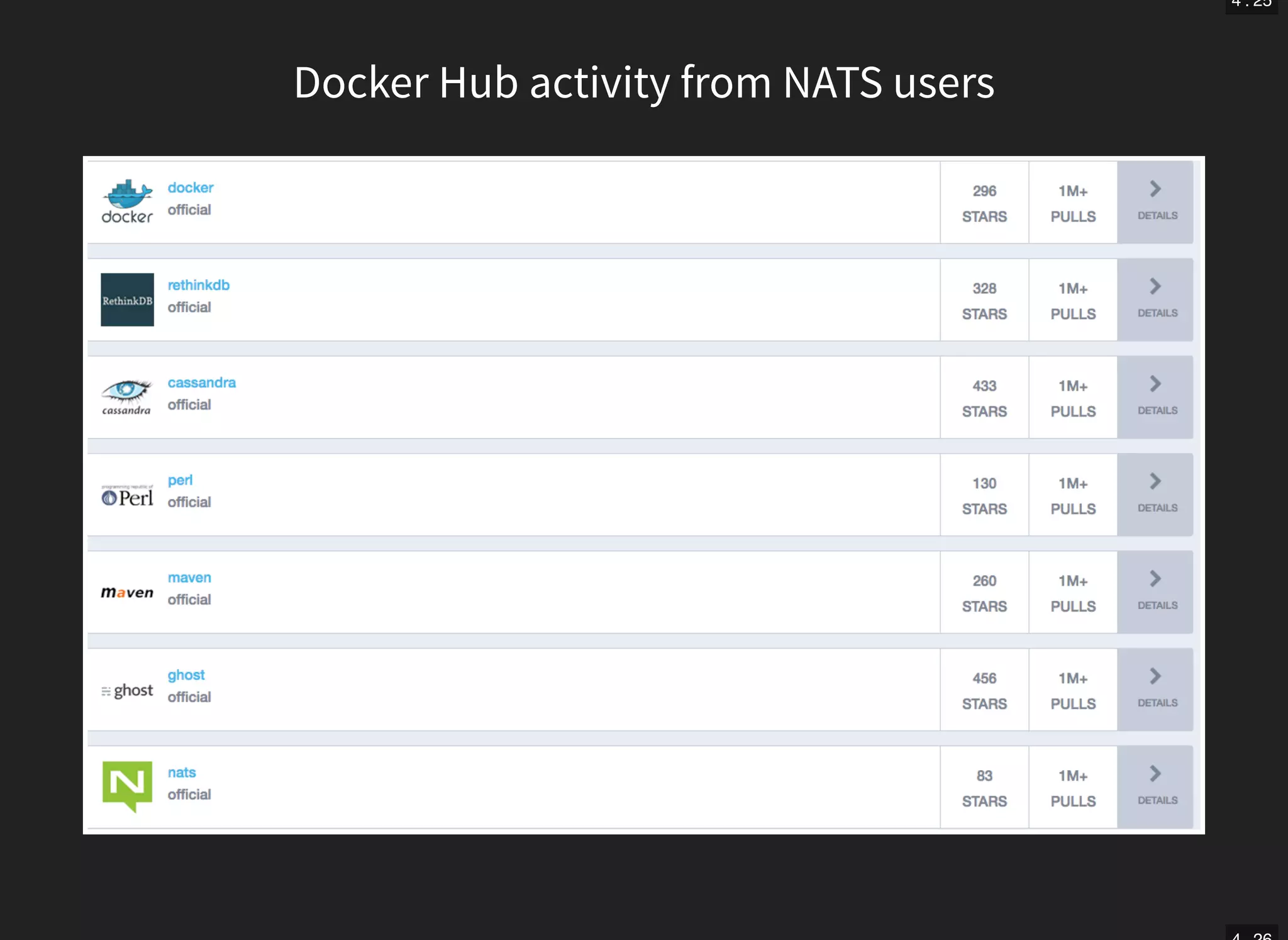Open the docker repository link

pos(191,187)
